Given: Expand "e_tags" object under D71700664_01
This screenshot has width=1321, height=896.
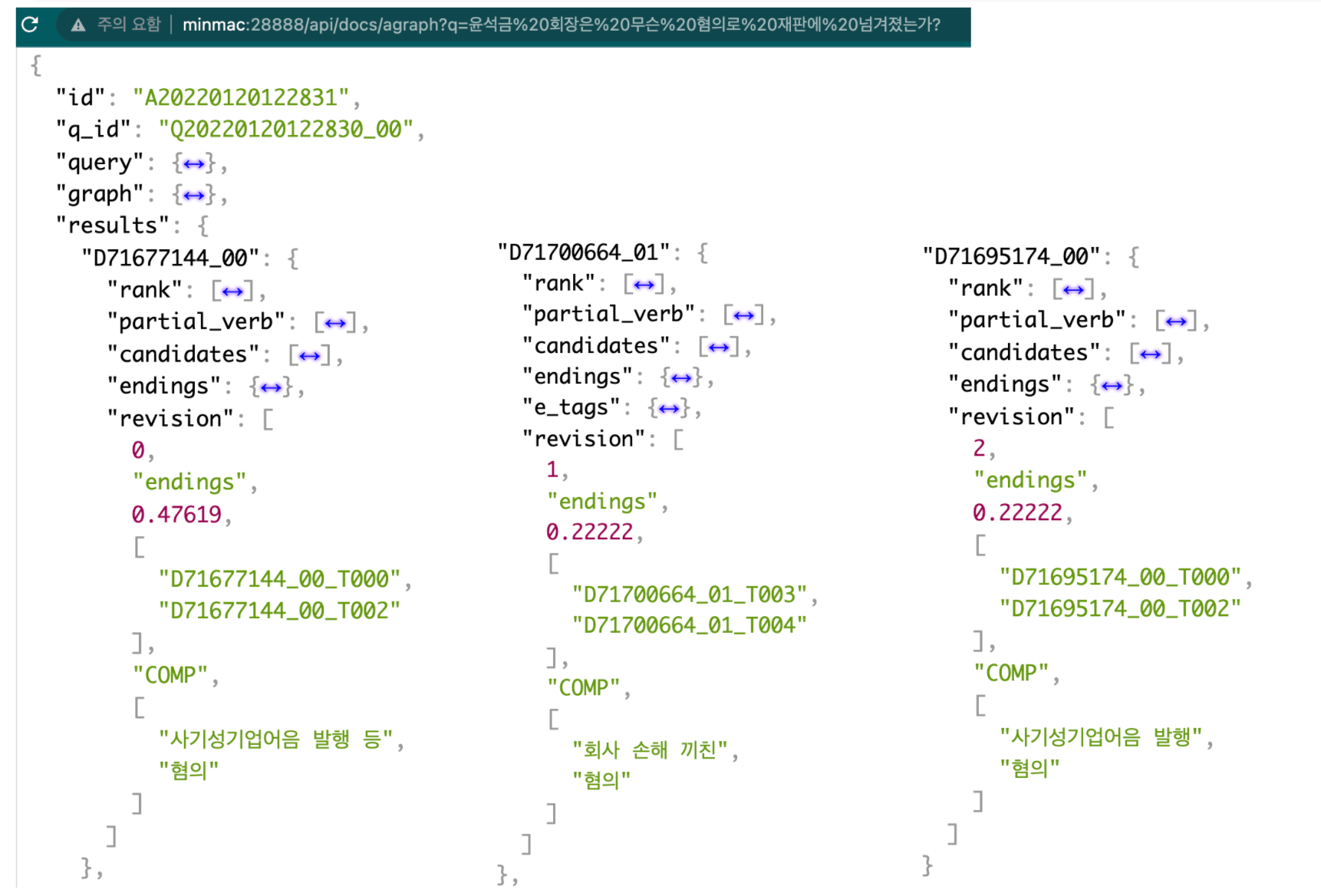Looking at the screenshot, I should pos(668,409).
